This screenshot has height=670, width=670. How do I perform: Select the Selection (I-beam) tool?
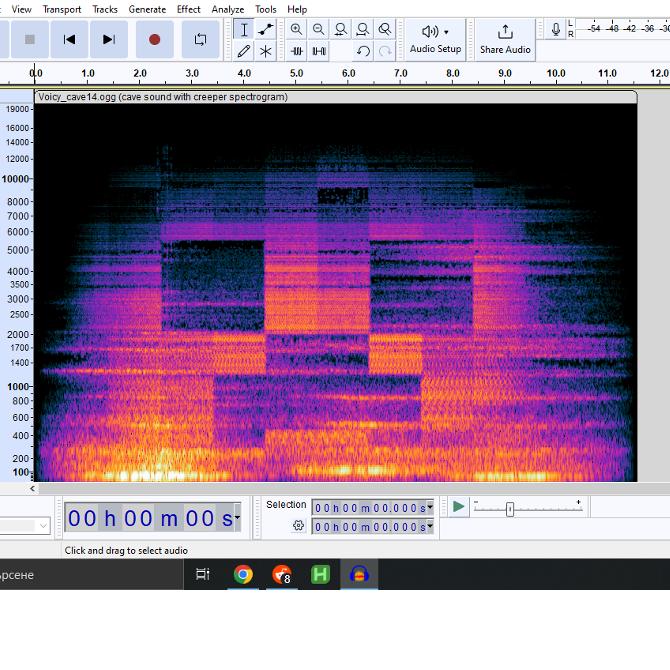pos(243,30)
